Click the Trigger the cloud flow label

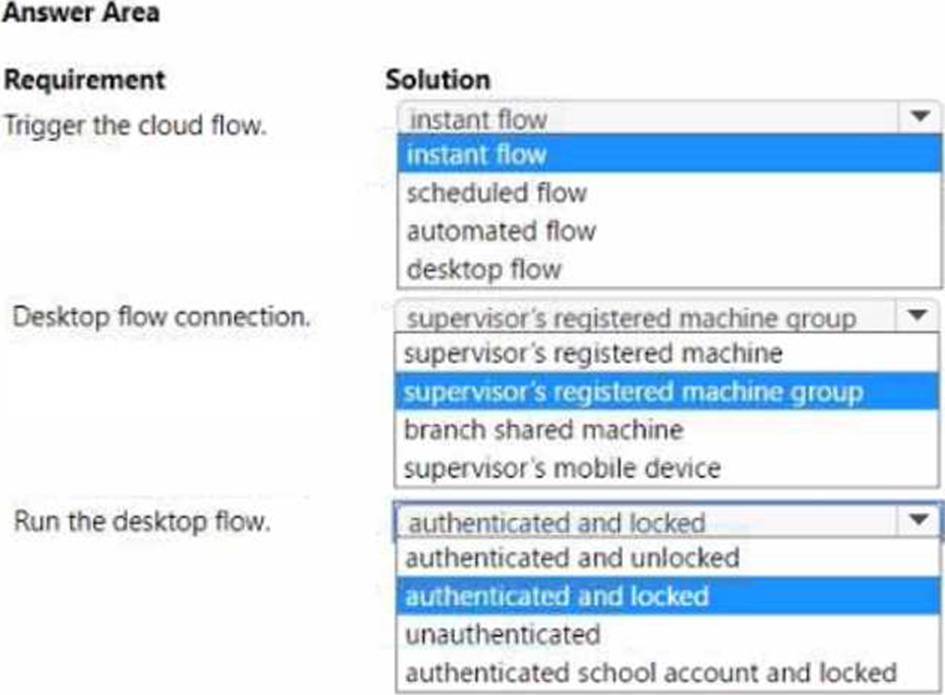point(135,126)
